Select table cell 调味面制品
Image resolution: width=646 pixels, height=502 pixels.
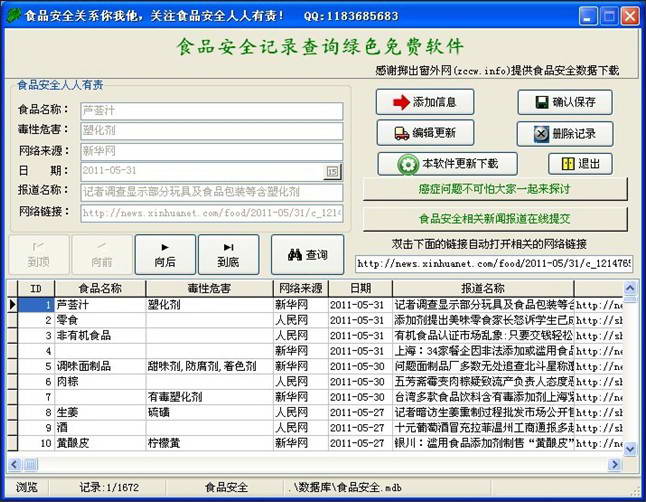coord(100,366)
